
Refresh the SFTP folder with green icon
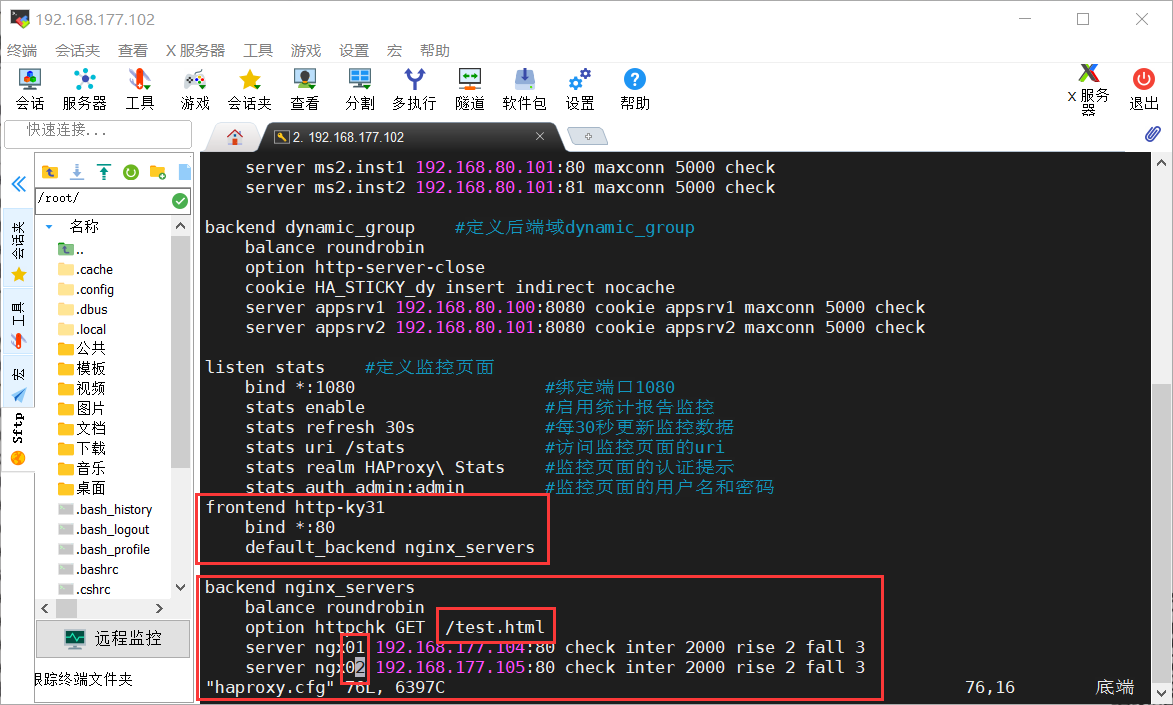tap(131, 172)
